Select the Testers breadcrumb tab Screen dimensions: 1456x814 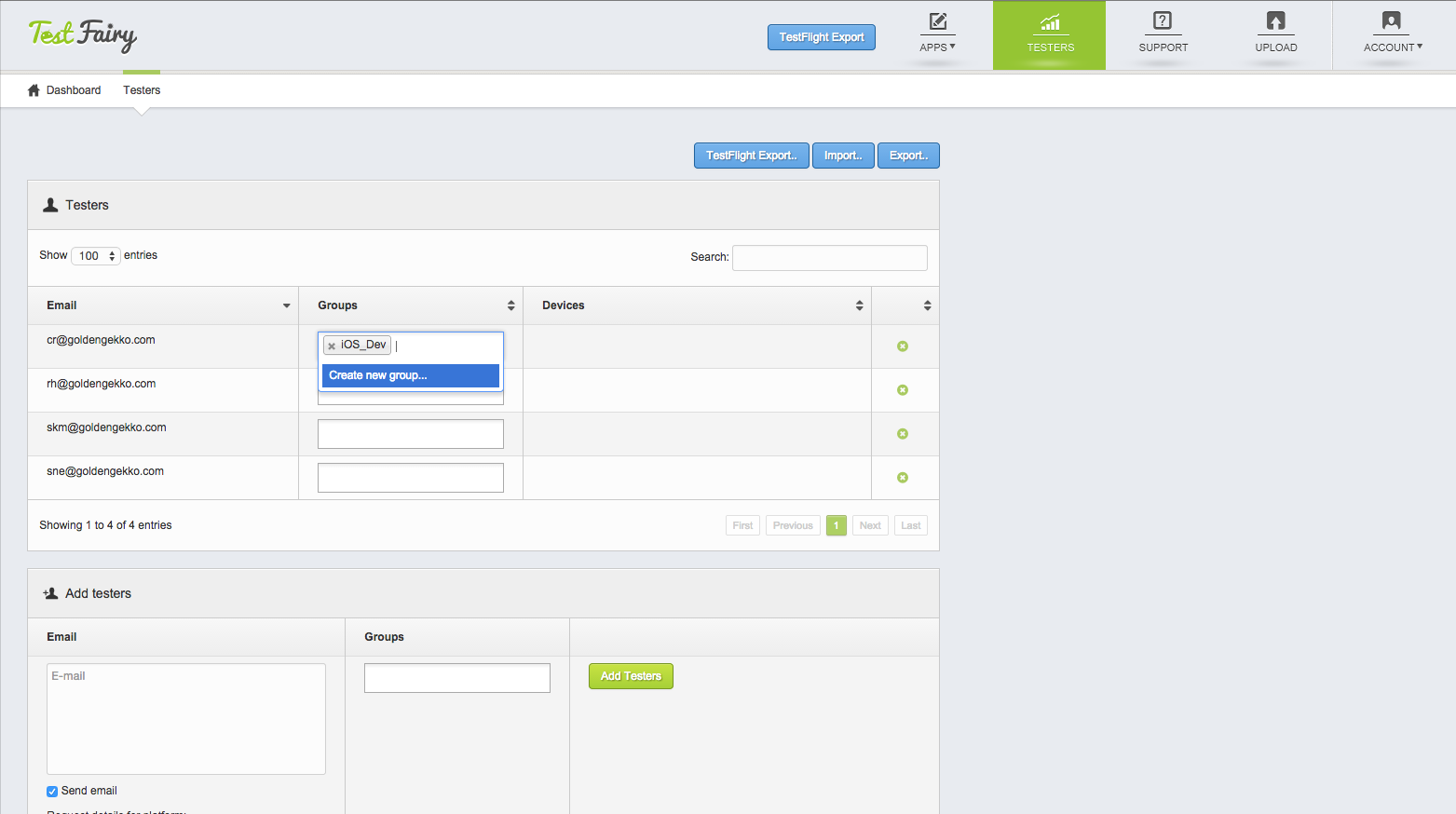[x=142, y=90]
